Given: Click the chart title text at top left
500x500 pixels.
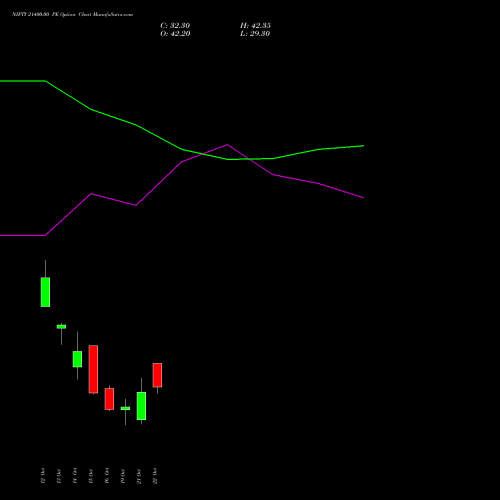Looking at the screenshot, I should (73, 15).
